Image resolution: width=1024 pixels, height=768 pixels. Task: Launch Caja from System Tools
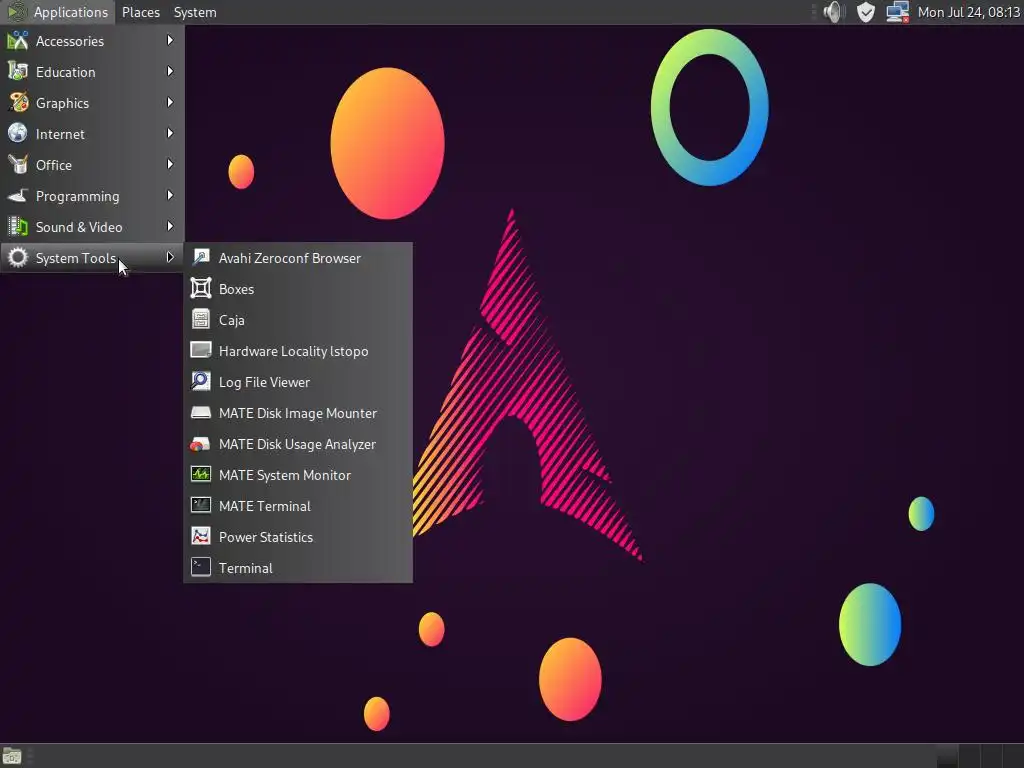(298, 320)
